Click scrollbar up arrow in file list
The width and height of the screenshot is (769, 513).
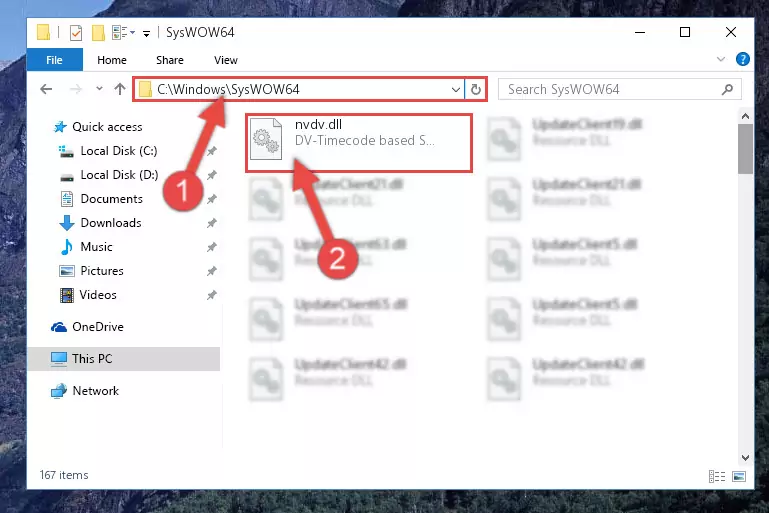pos(745,116)
